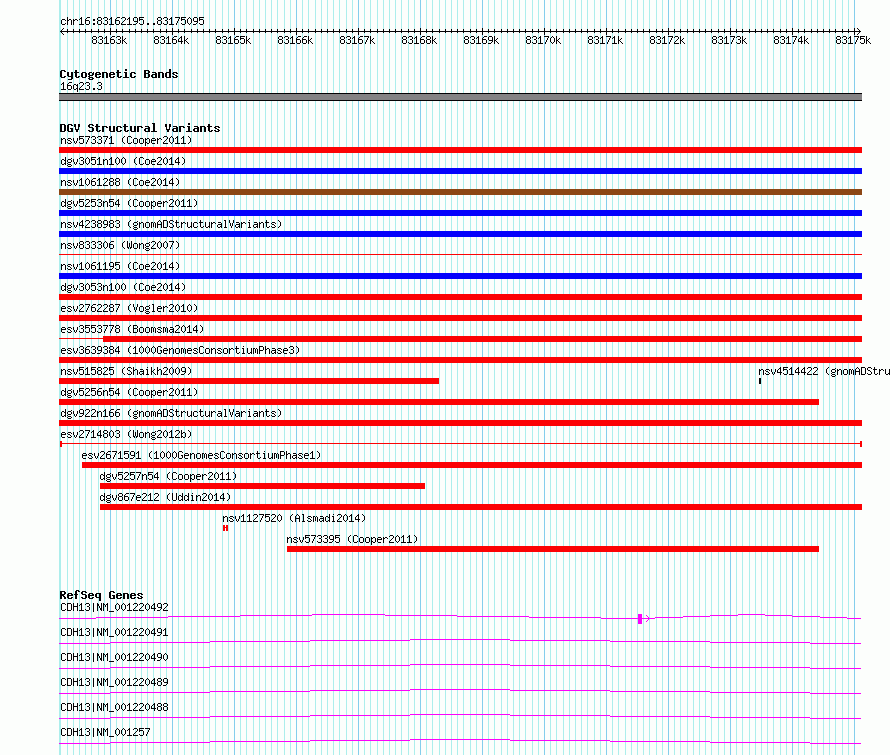Open dgv3053n100 (Coe2014) variant label
This screenshot has height=755, width=890.
click(123, 287)
